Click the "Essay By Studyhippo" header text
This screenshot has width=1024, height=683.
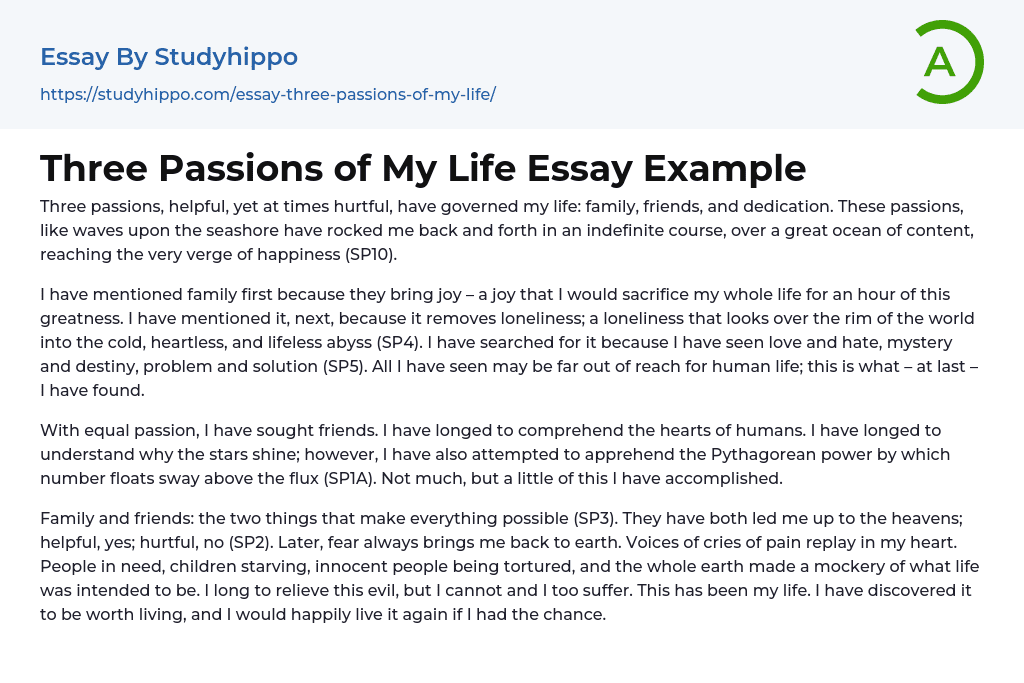pyautogui.click(x=169, y=57)
